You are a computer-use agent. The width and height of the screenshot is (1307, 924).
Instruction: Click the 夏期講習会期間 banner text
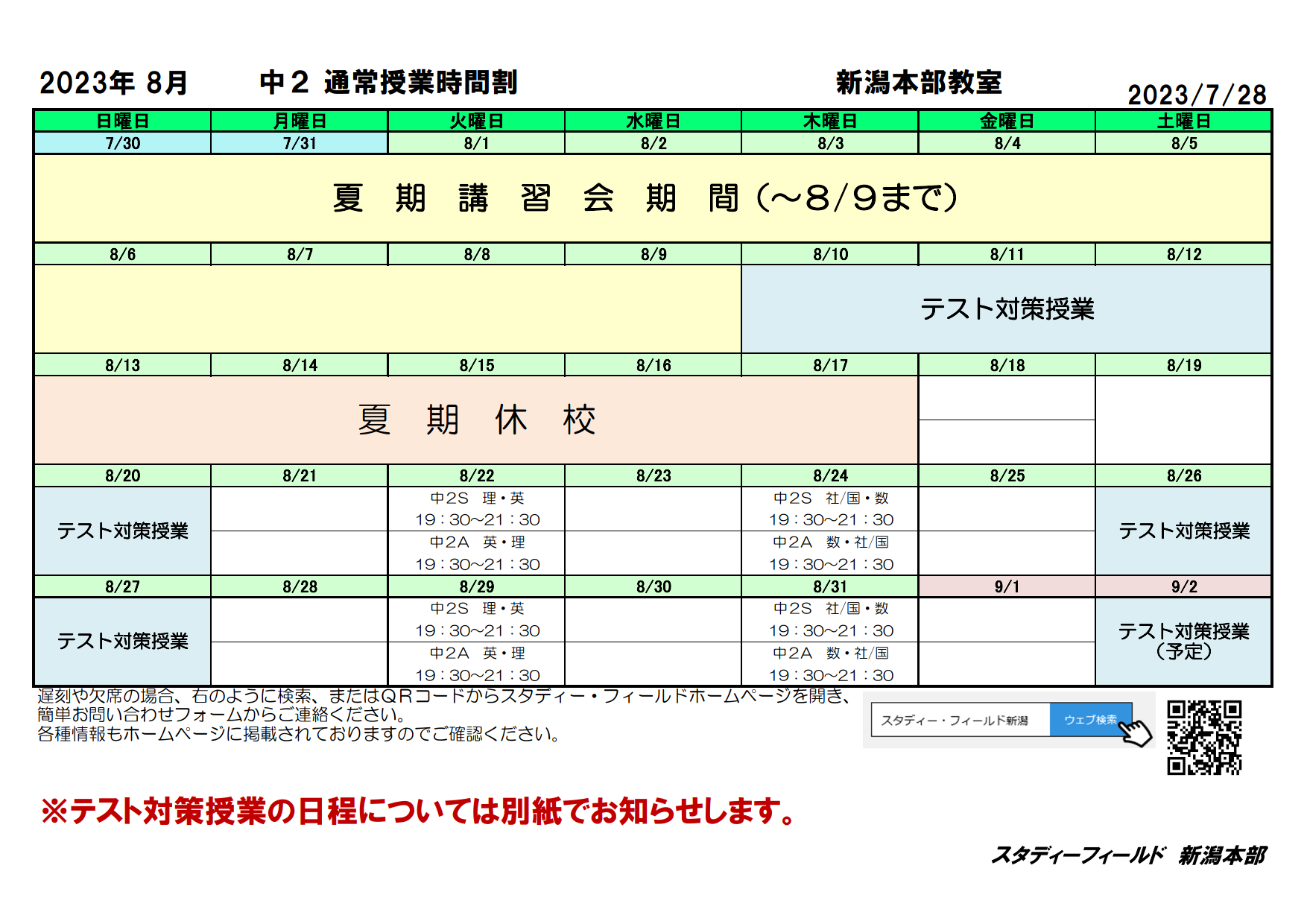(645, 198)
